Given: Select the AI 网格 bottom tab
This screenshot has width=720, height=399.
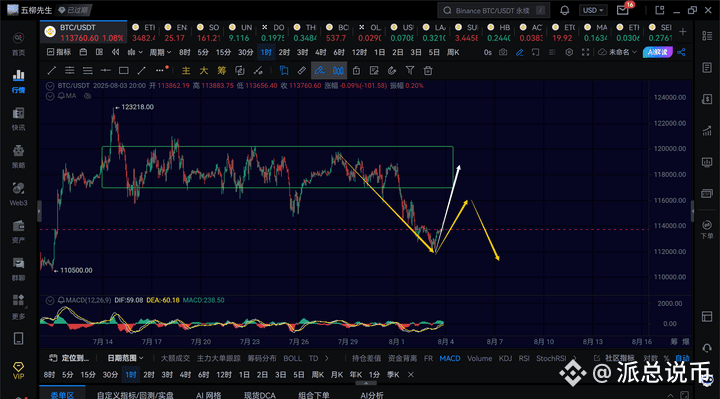Looking at the screenshot, I should tap(208, 395).
